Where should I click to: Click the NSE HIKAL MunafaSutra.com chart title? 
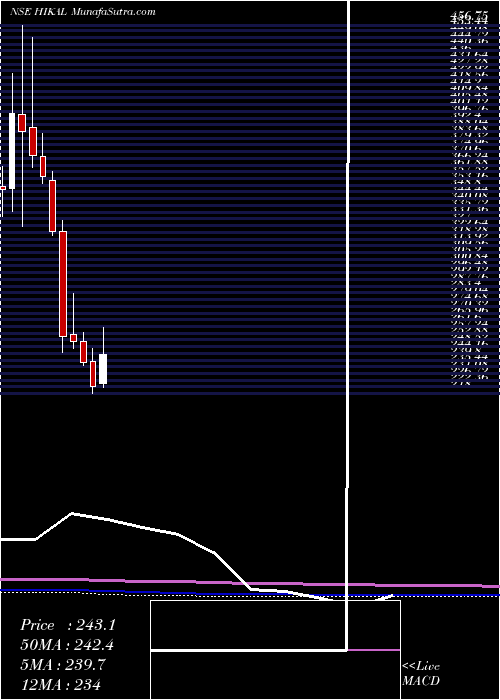point(83,12)
